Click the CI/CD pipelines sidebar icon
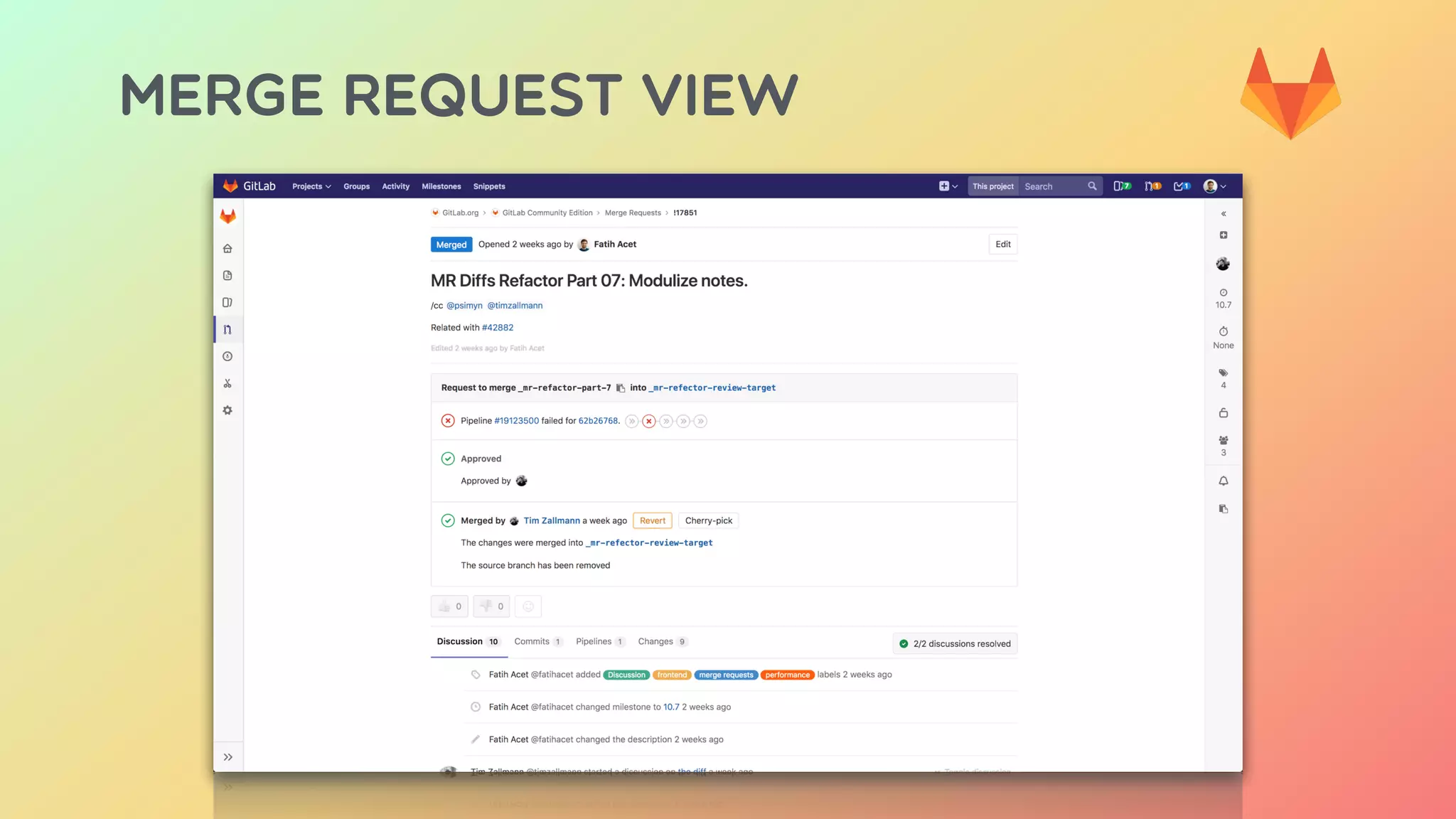This screenshot has width=1456, height=819. (x=227, y=357)
